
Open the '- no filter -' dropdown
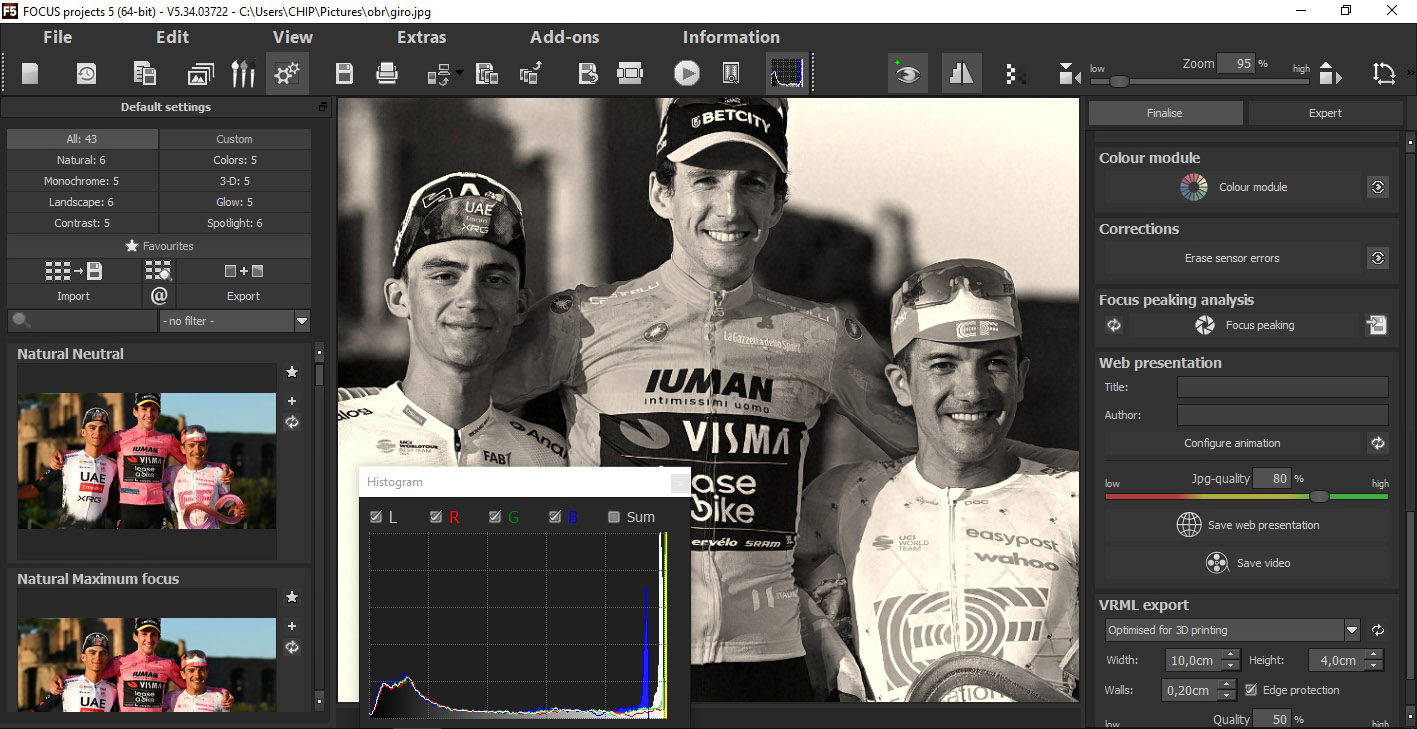(301, 321)
